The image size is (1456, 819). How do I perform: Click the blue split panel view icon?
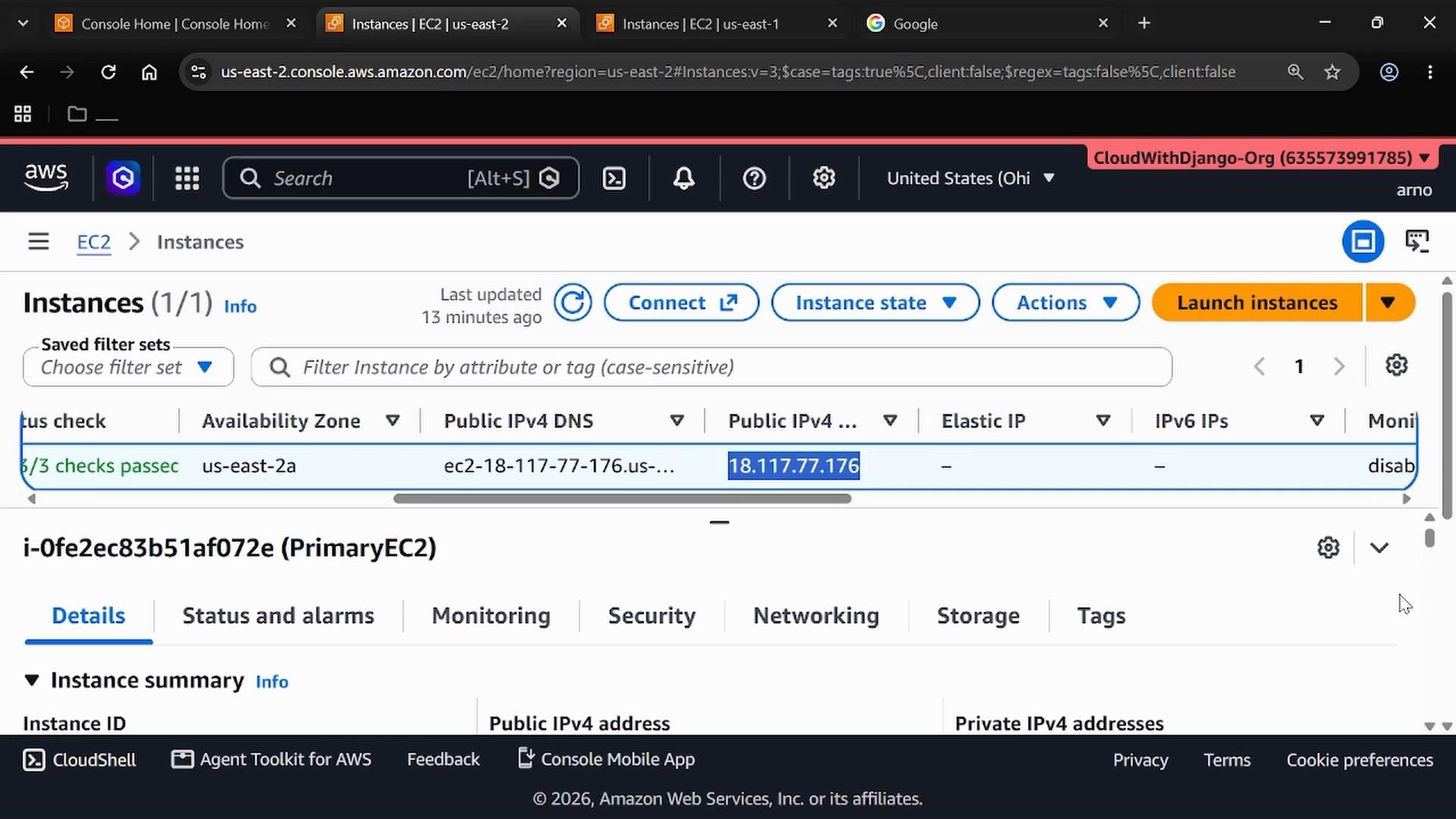point(1363,242)
